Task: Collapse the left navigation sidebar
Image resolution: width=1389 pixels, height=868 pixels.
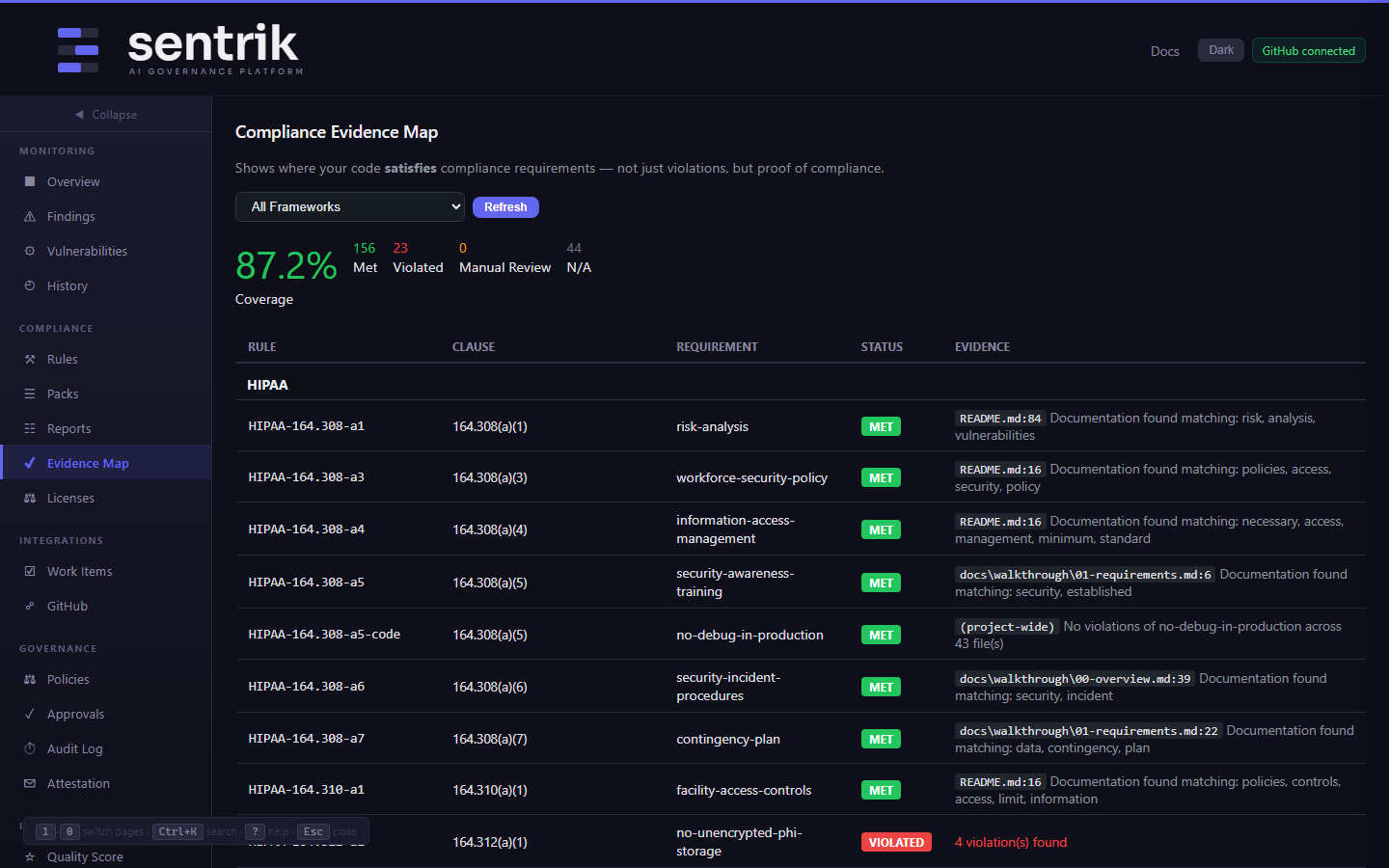Action: pos(104,114)
